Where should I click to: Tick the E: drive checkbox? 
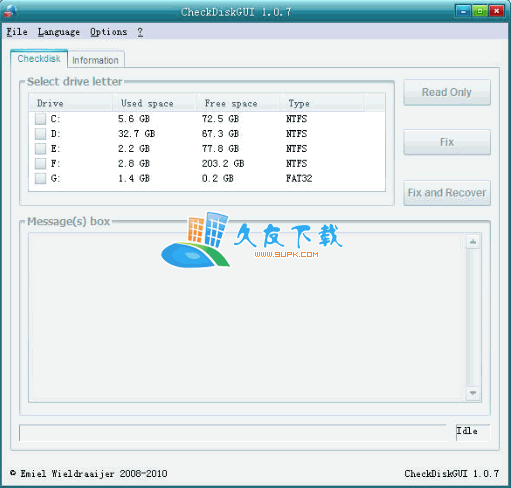40,149
